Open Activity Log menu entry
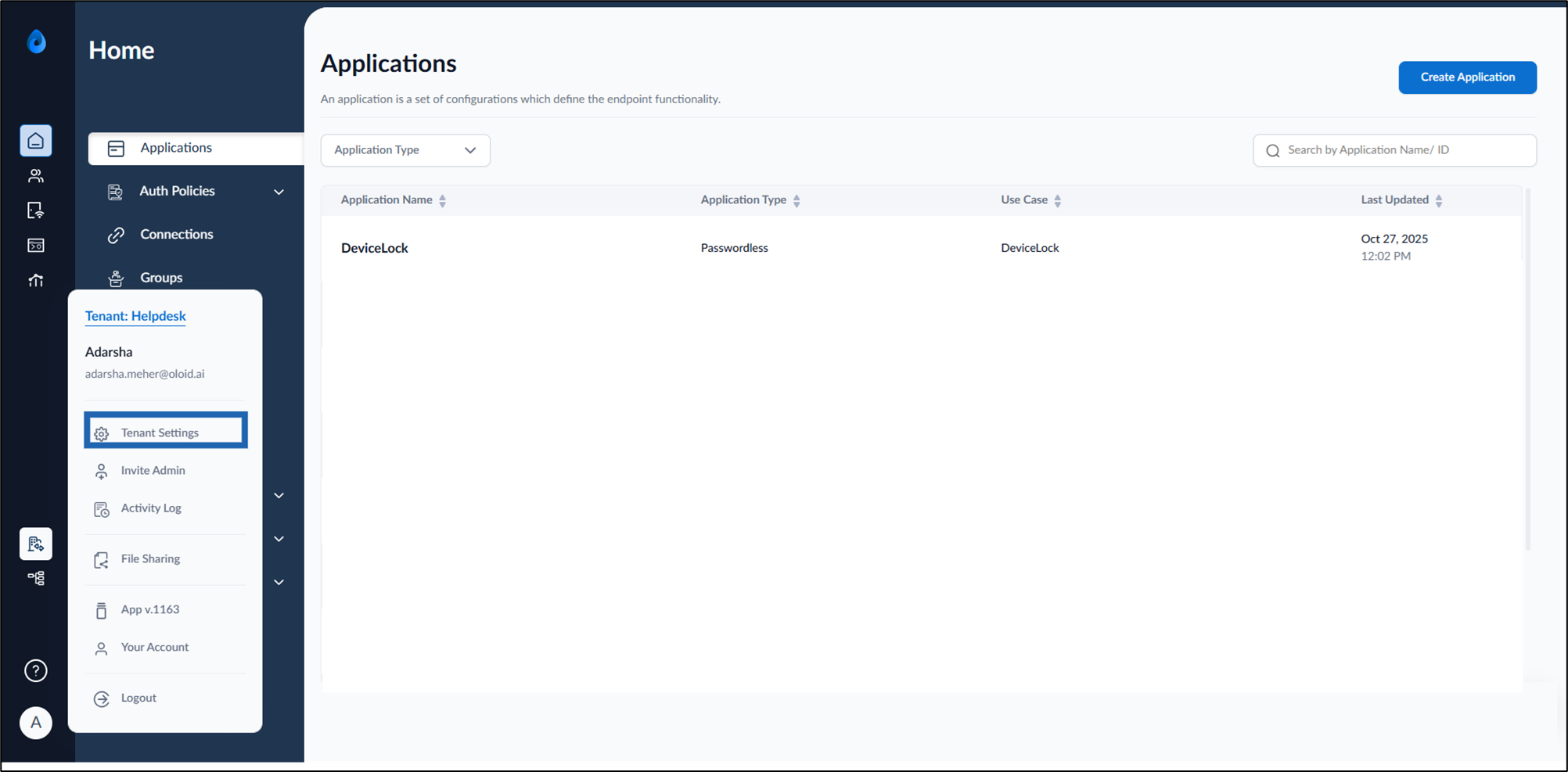The image size is (1568, 772). click(151, 508)
